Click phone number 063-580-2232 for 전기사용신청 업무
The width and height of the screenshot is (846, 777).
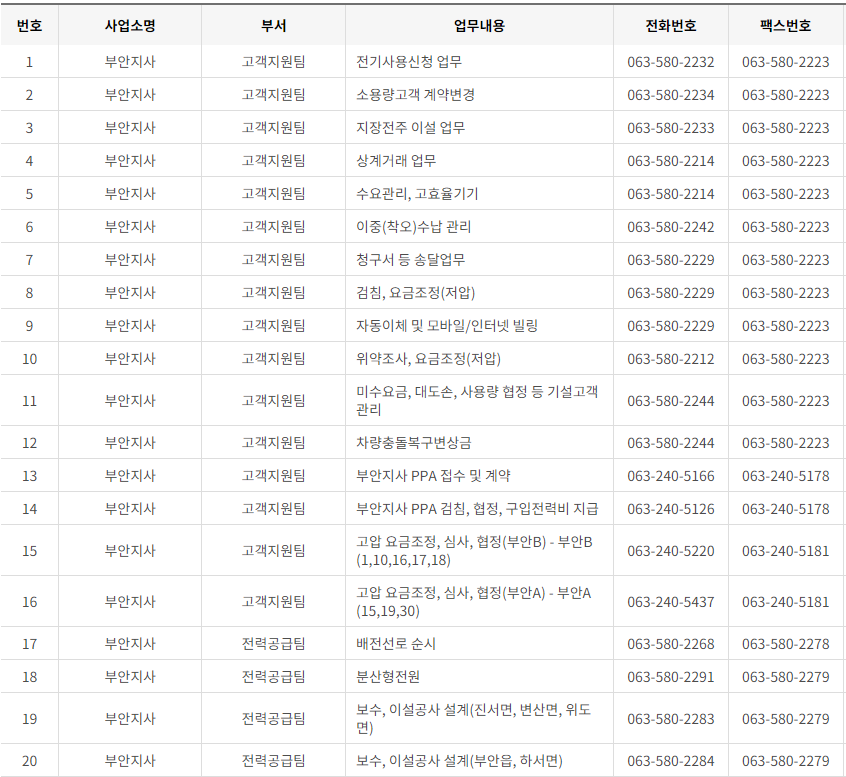click(x=667, y=61)
